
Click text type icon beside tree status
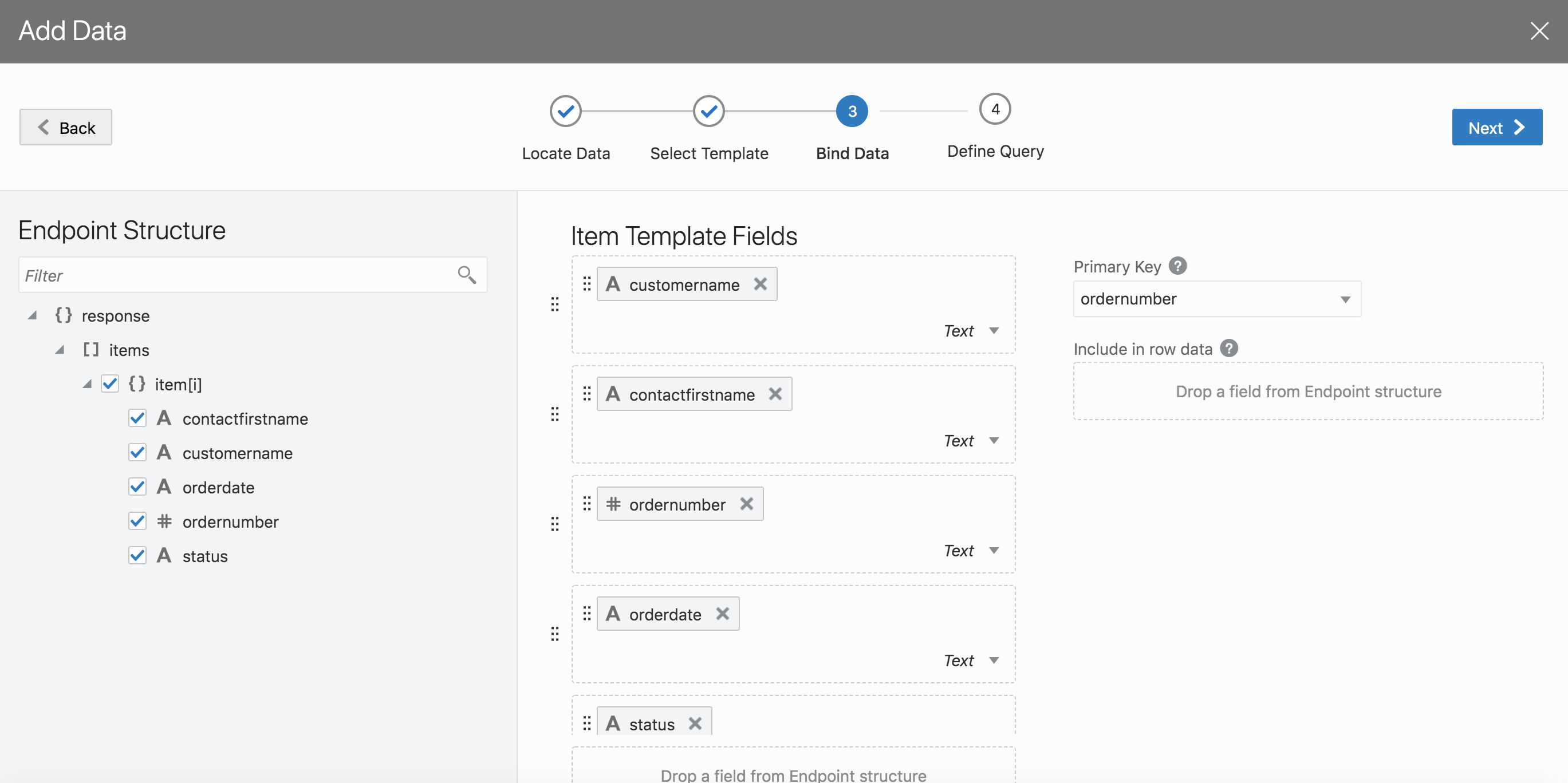click(x=164, y=555)
